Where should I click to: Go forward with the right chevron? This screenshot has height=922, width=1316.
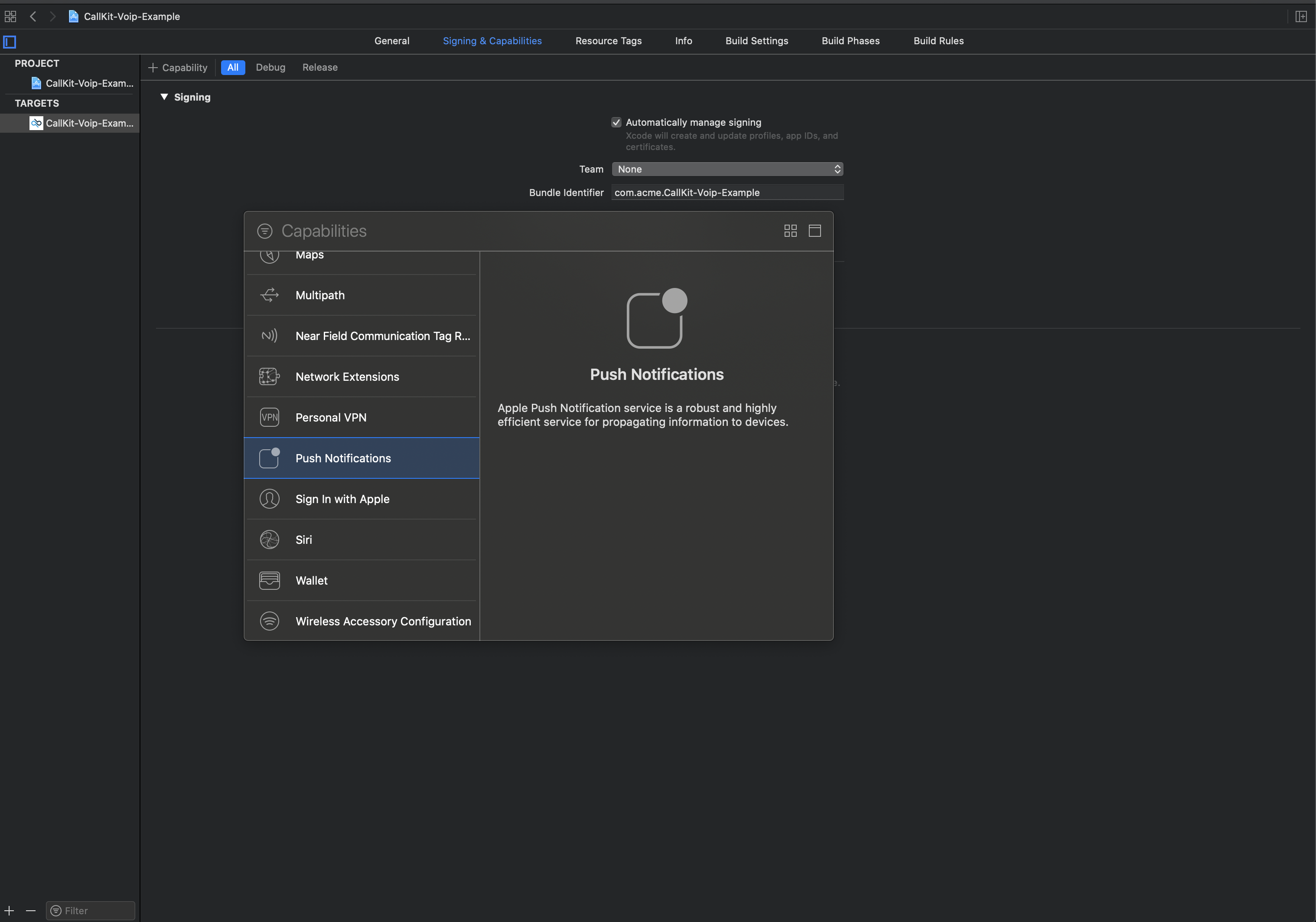coord(53,16)
